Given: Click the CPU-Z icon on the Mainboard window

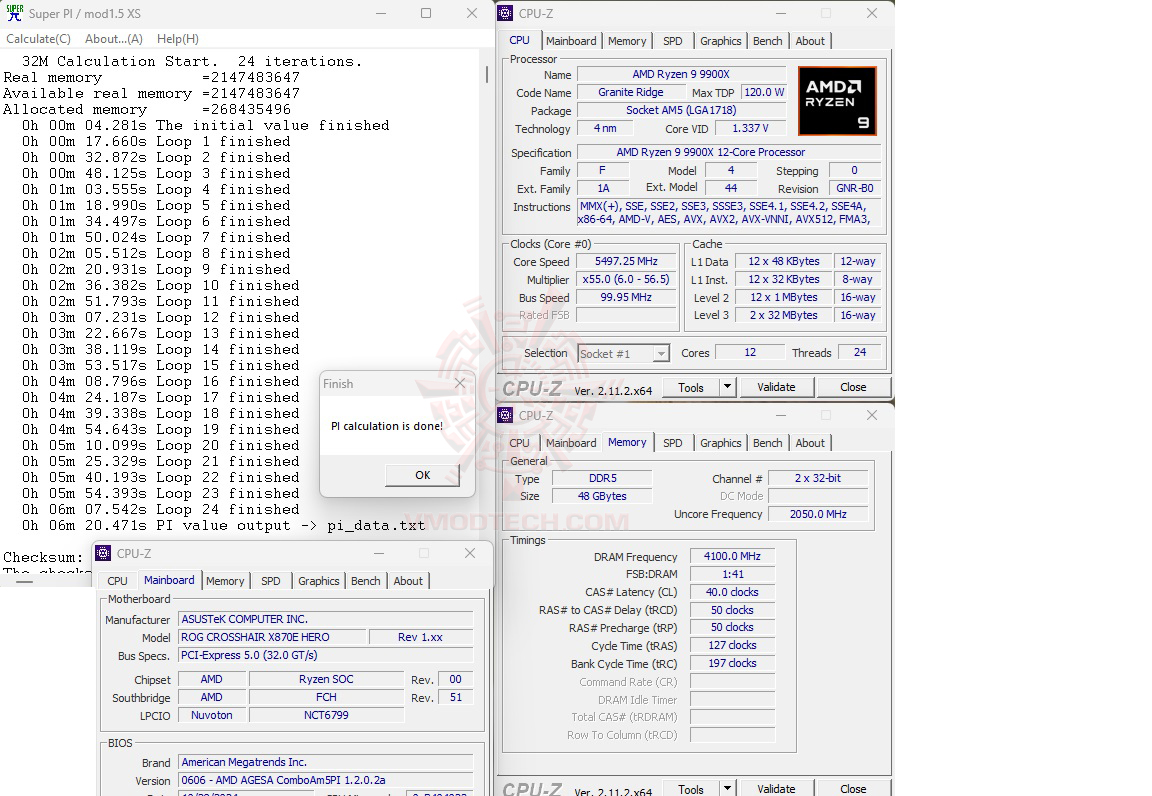Looking at the screenshot, I should coord(101,553).
